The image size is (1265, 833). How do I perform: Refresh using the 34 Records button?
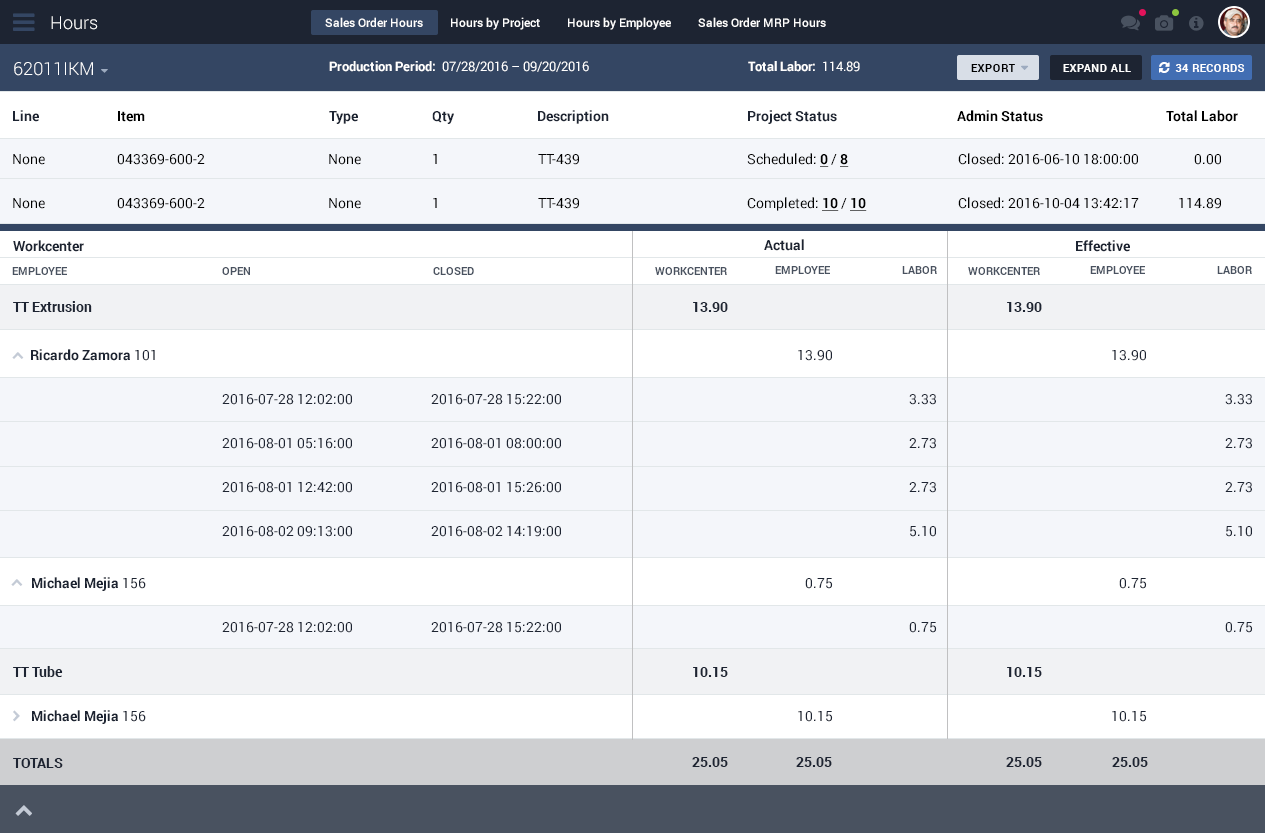click(x=1201, y=68)
